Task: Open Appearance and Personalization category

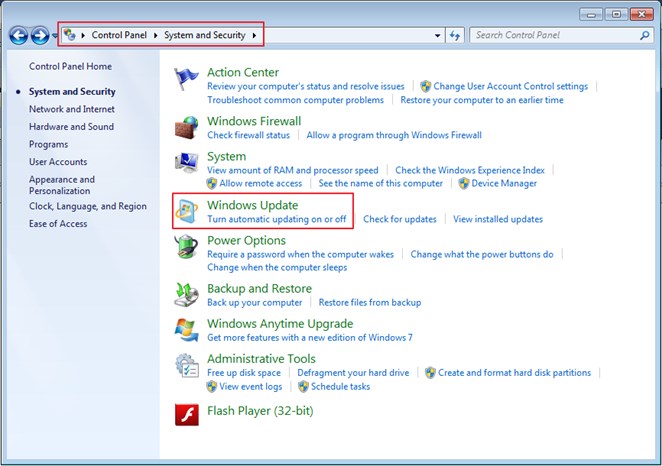Action: point(62,185)
